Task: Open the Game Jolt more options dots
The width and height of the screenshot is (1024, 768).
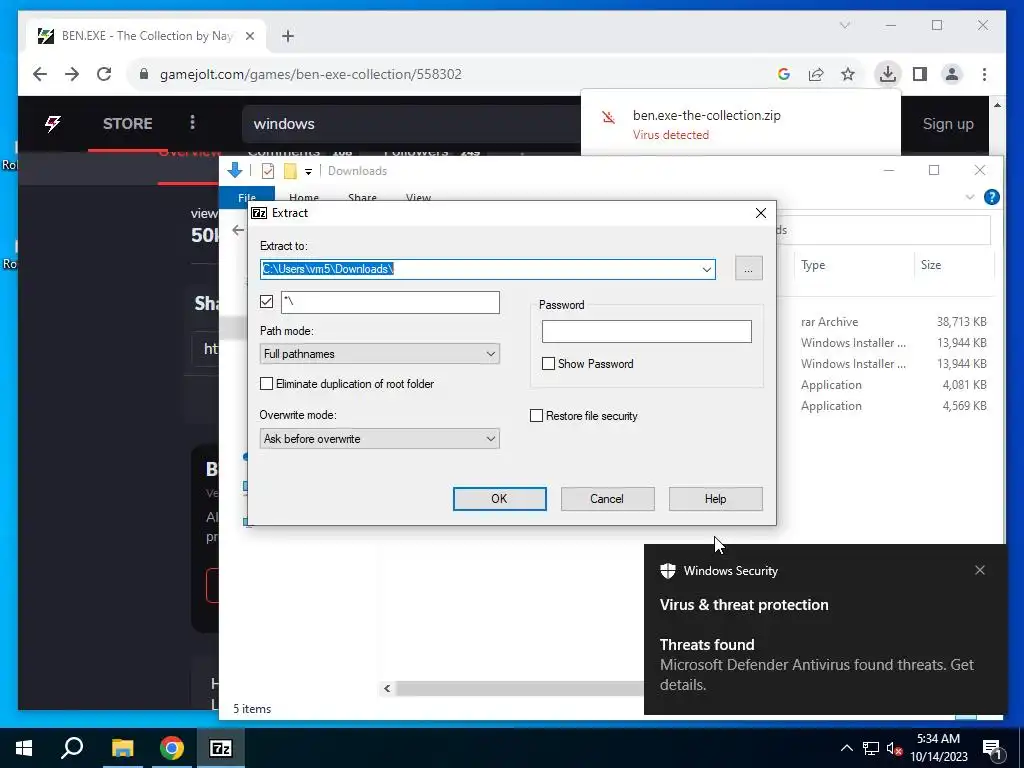Action: [192, 123]
